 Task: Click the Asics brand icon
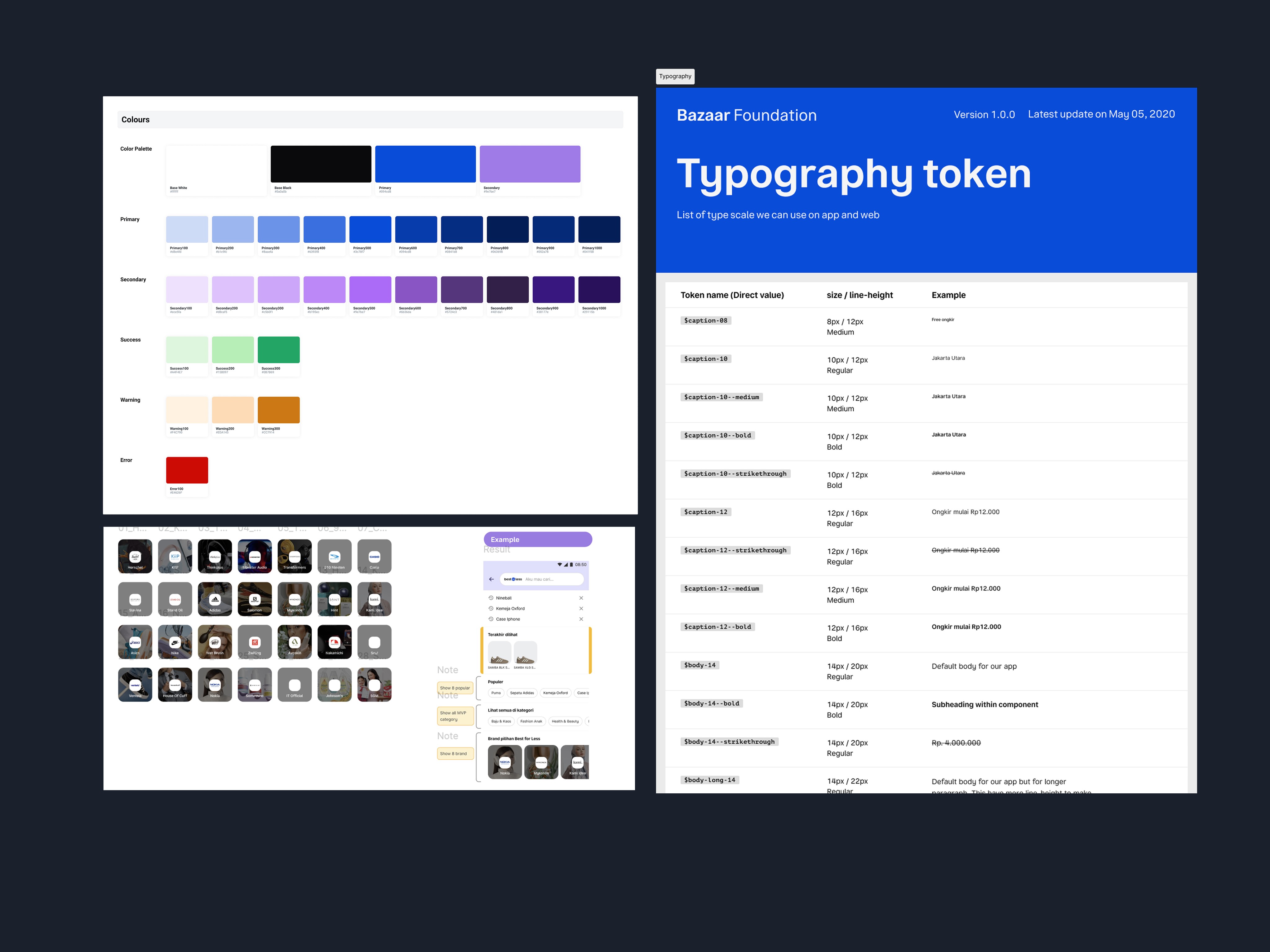(135, 644)
